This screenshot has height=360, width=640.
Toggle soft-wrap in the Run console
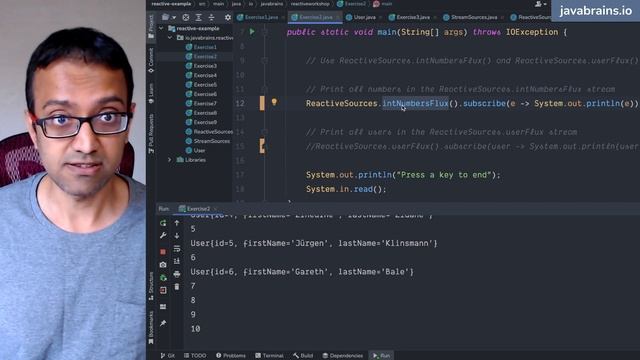pyautogui.click(x=177, y=249)
